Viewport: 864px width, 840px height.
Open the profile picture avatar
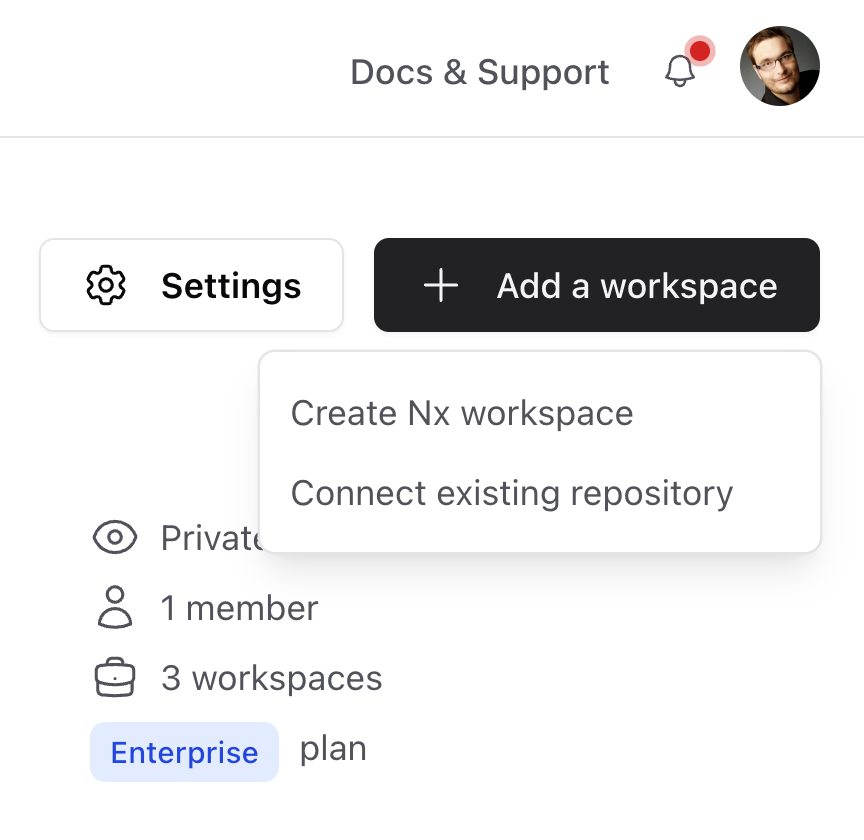[780, 66]
